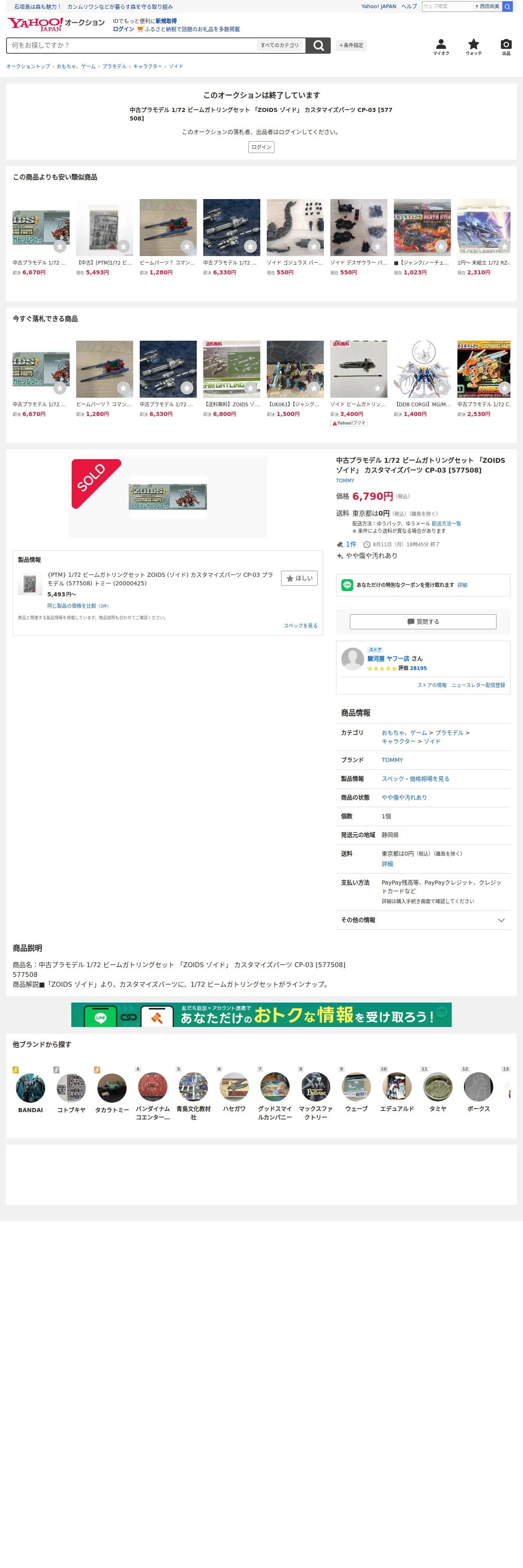Screen dimensions: 523x1568
Task: Toggle the watch star on the 2,530円 item
Action: [503, 388]
